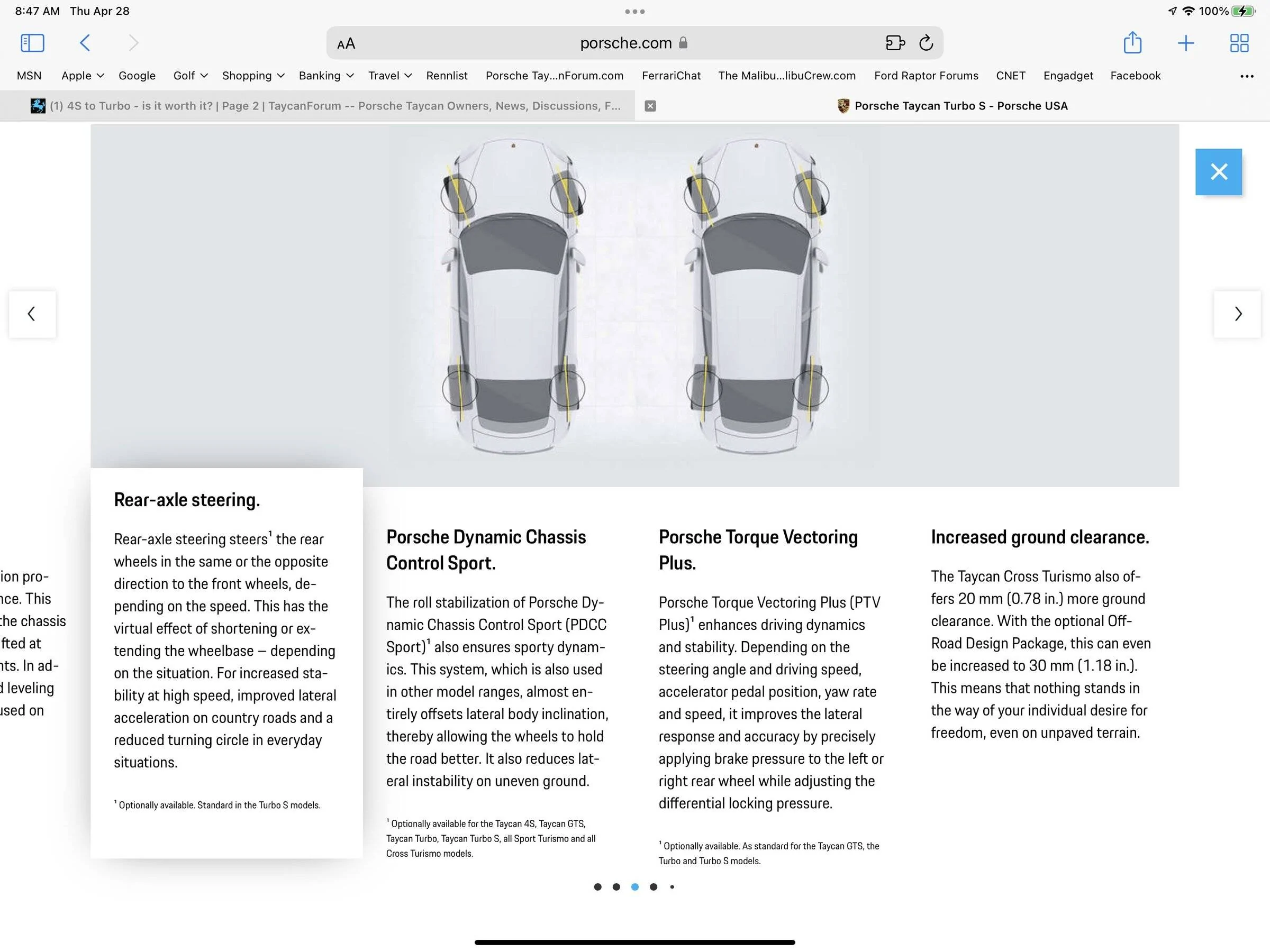Show the Safari sidebar

click(32, 43)
